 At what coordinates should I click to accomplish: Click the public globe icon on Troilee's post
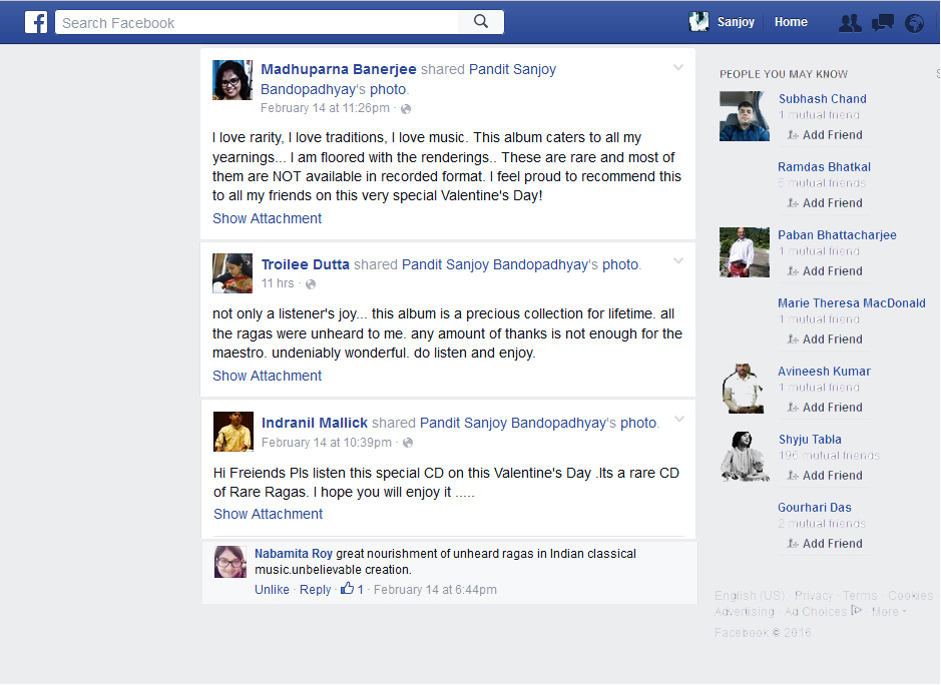point(310,284)
